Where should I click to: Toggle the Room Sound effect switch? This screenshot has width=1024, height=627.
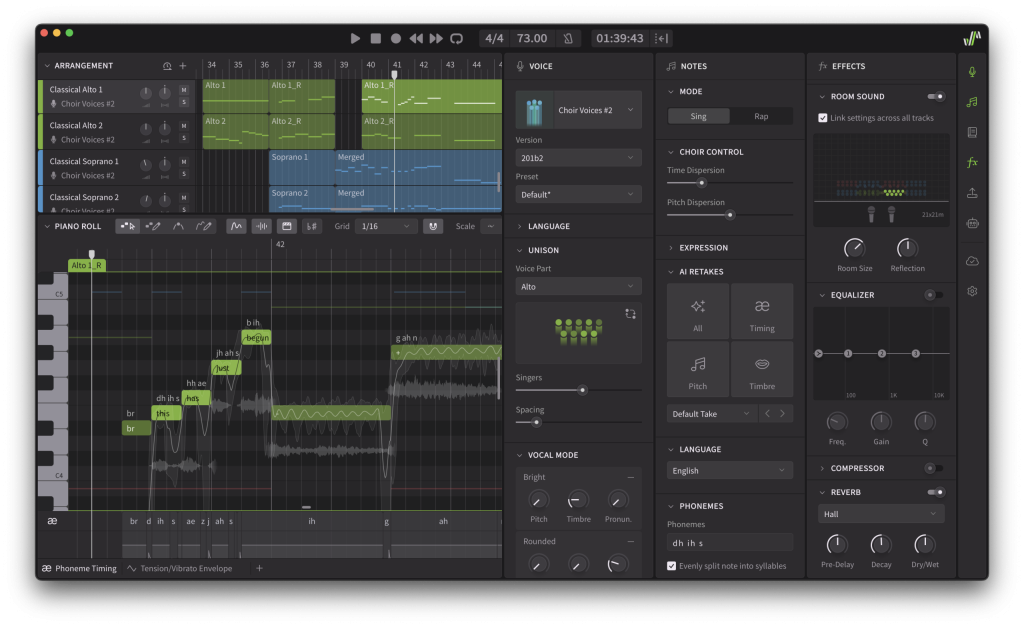[x=936, y=97]
